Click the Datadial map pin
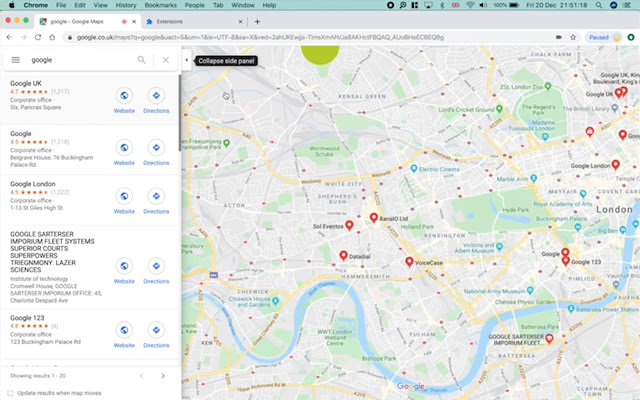 click(x=343, y=256)
